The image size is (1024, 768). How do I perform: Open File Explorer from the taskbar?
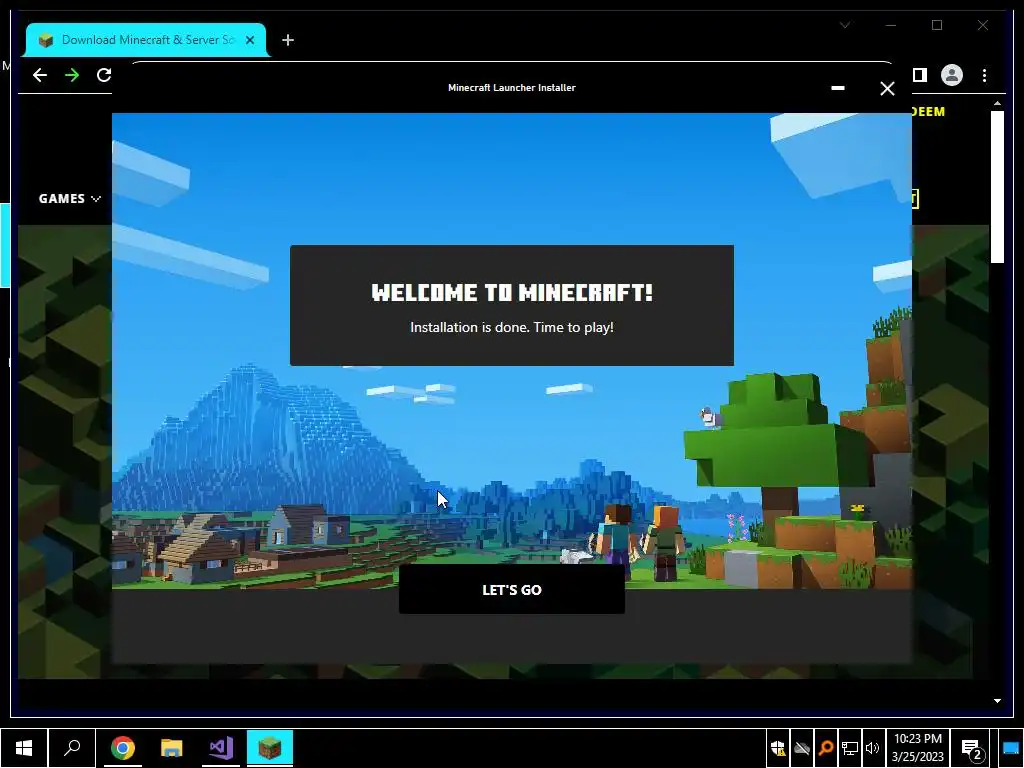[171, 748]
